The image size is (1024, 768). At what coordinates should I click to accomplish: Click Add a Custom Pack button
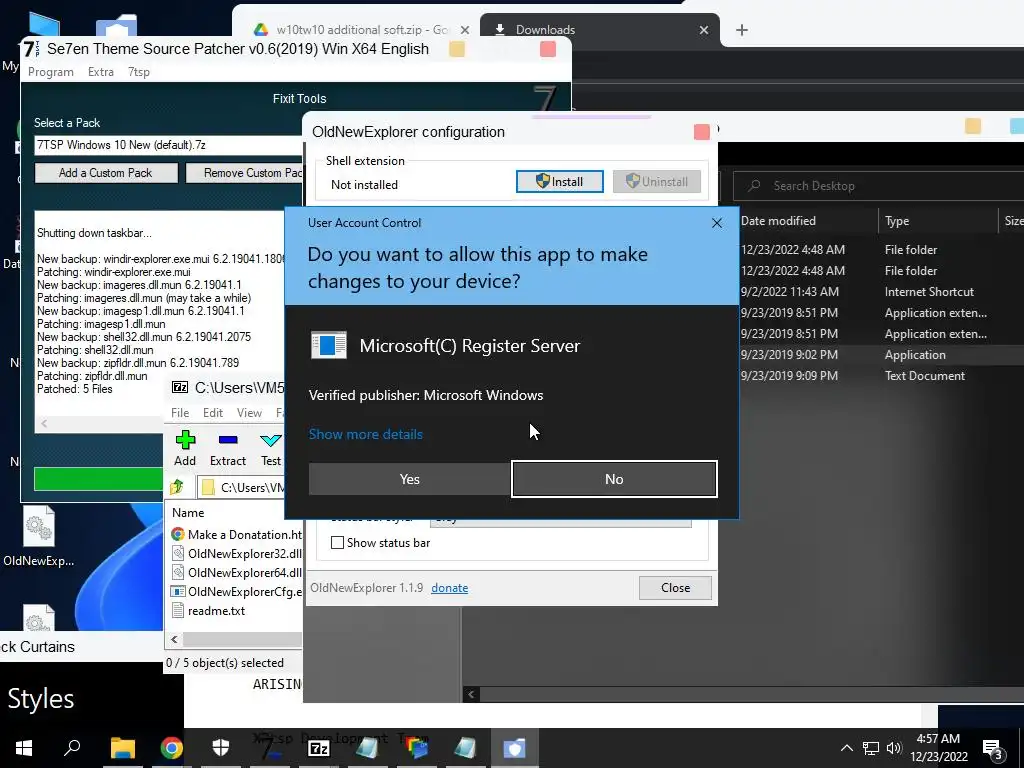tap(106, 173)
